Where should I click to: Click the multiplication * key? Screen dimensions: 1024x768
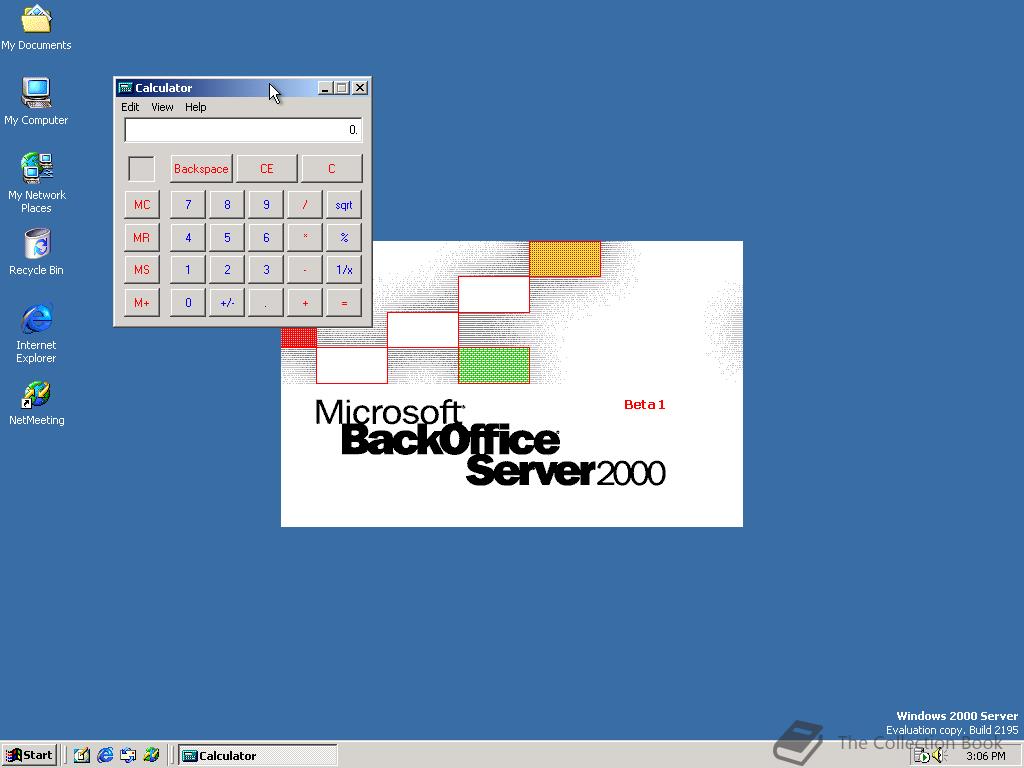pyautogui.click(x=305, y=237)
